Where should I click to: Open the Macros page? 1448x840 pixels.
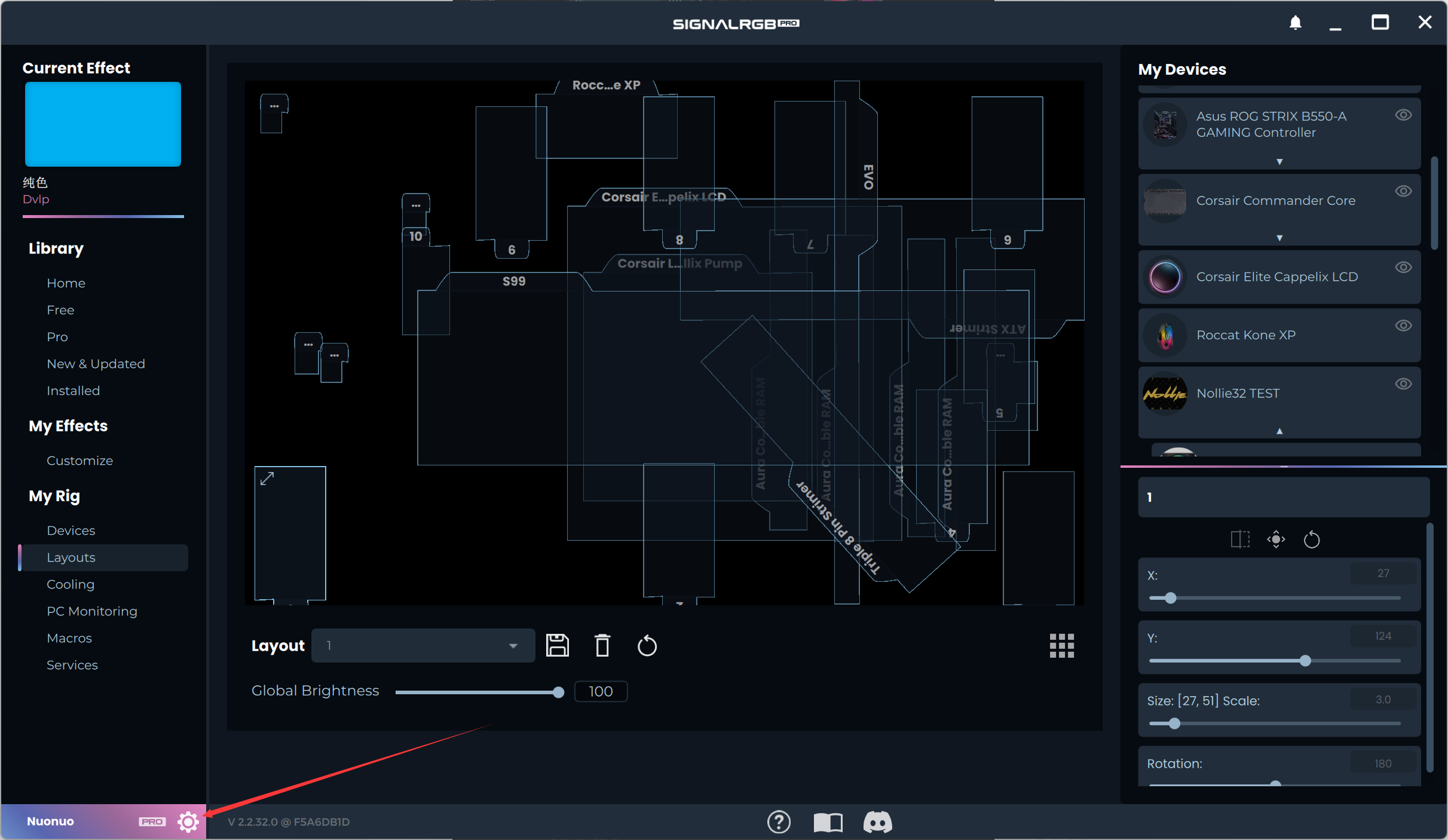pyautogui.click(x=69, y=638)
